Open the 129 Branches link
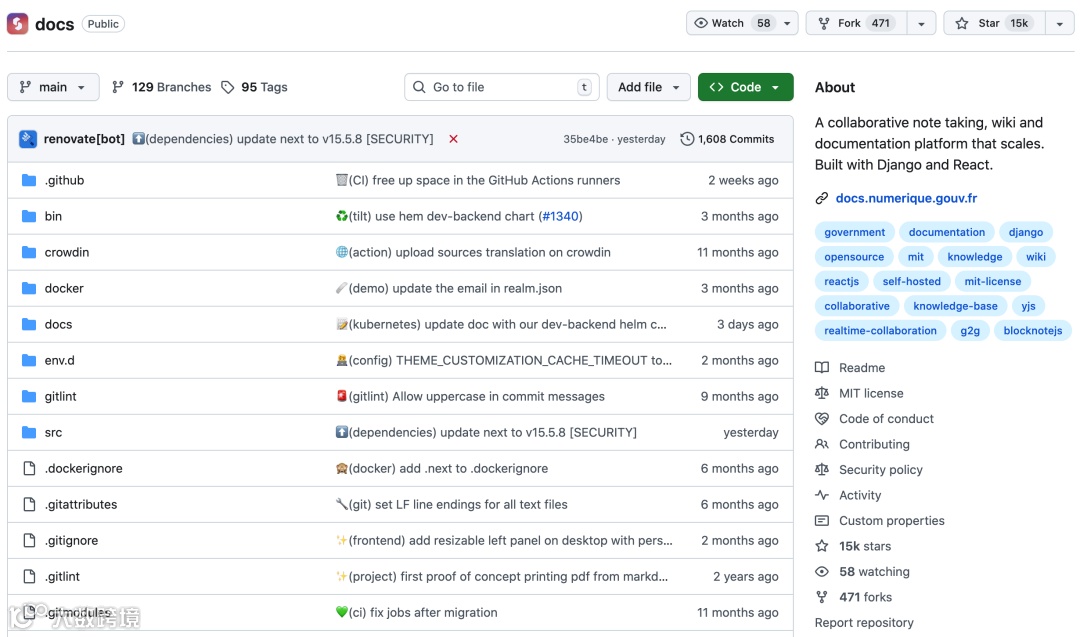1080x637 pixels. [161, 87]
